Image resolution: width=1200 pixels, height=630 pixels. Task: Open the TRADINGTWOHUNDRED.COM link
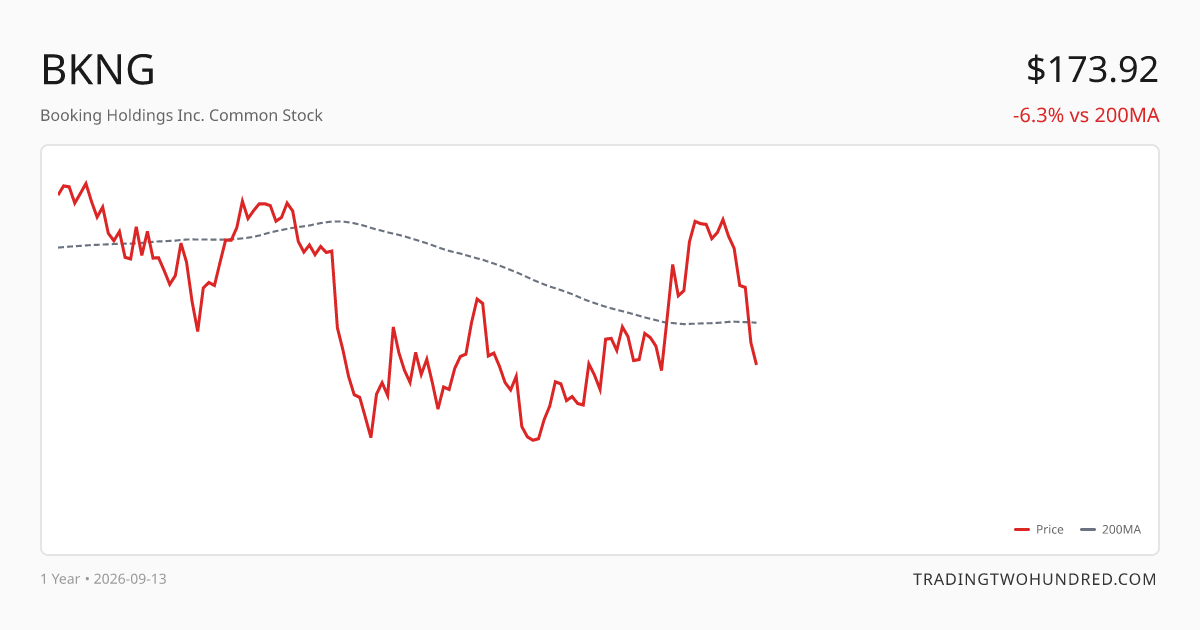point(1034,579)
